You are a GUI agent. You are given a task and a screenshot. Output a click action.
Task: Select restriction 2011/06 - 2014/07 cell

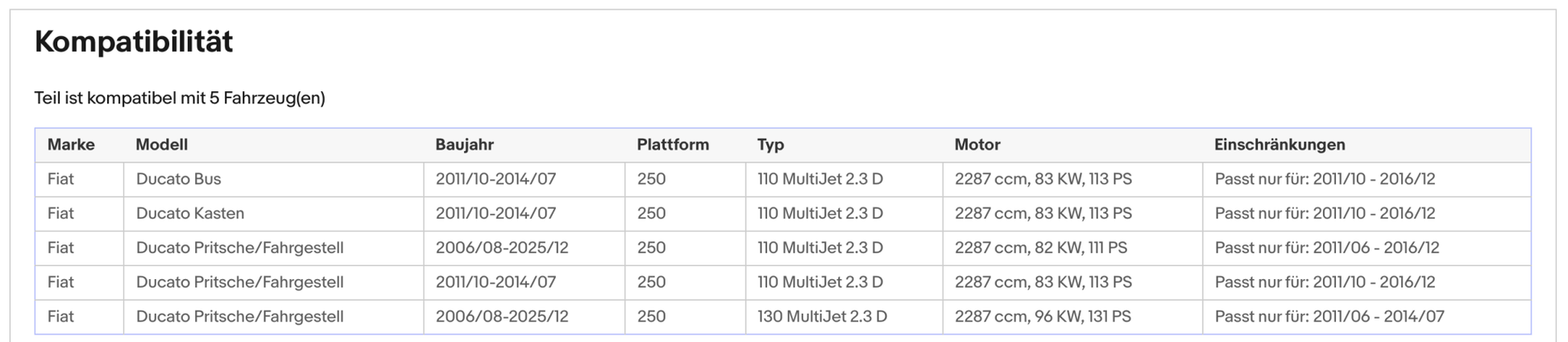[1367, 317]
